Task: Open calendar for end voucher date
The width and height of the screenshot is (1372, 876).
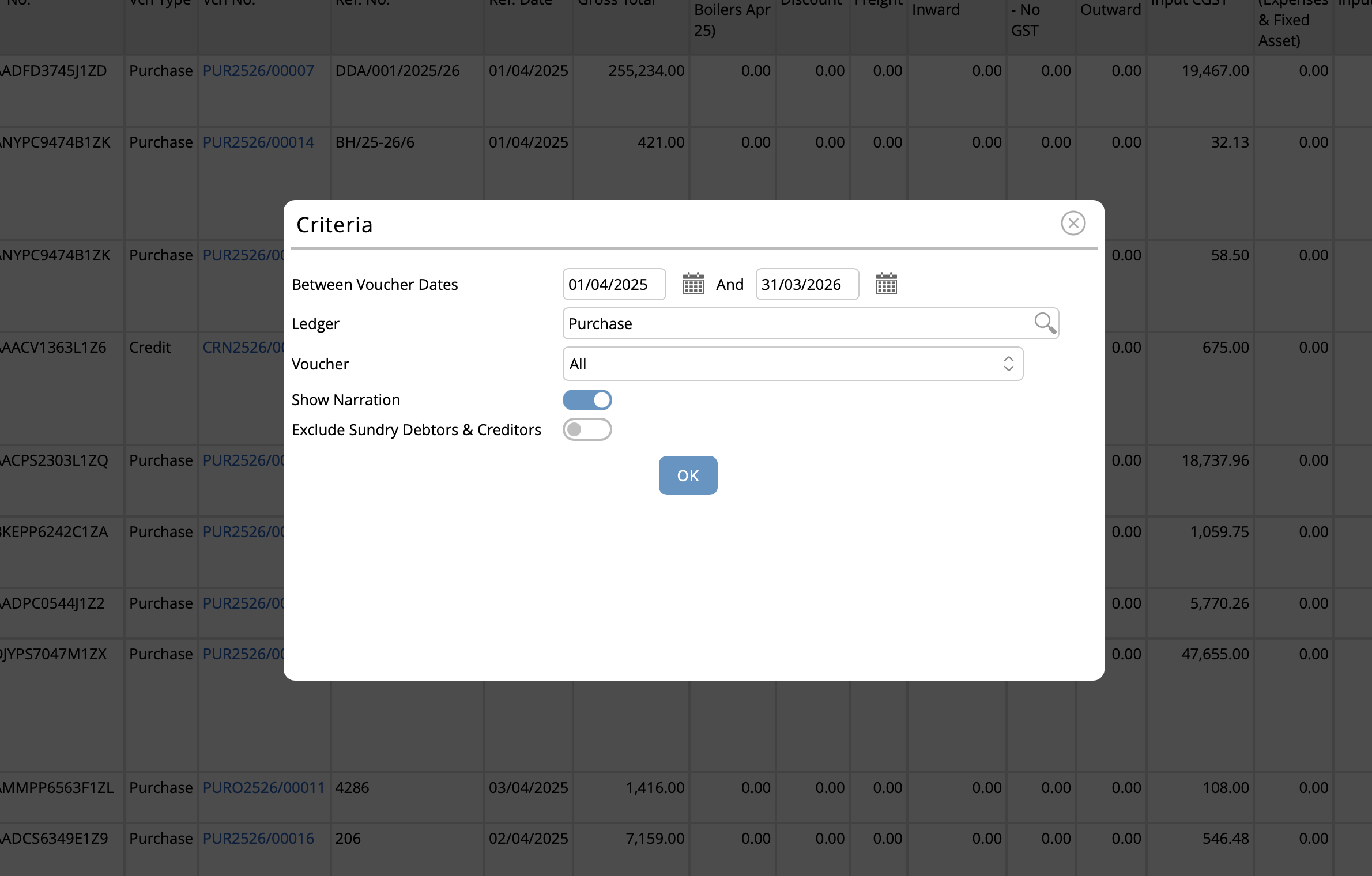Action: point(886,284)
